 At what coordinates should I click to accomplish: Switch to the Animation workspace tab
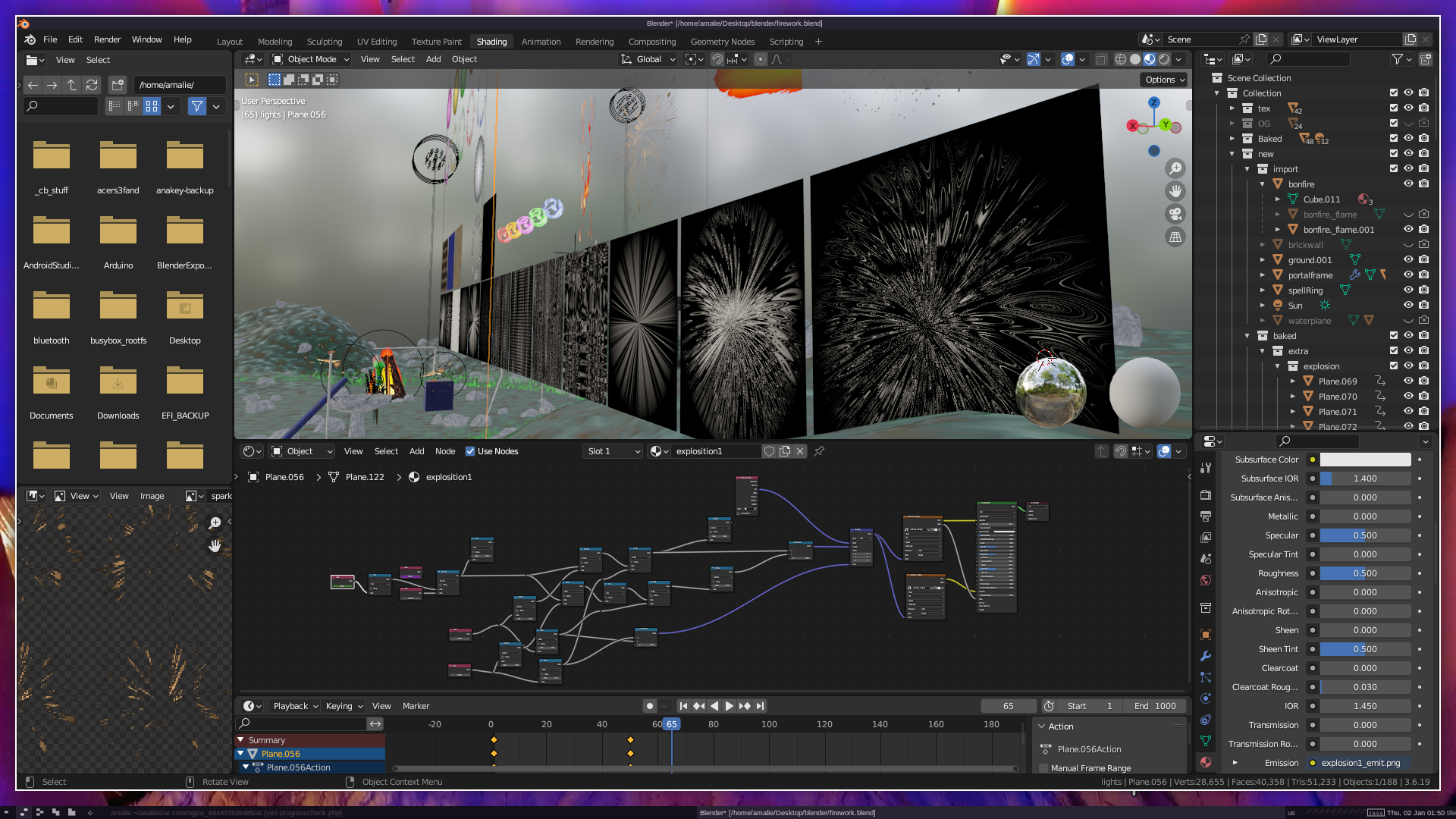pos(541,42)
